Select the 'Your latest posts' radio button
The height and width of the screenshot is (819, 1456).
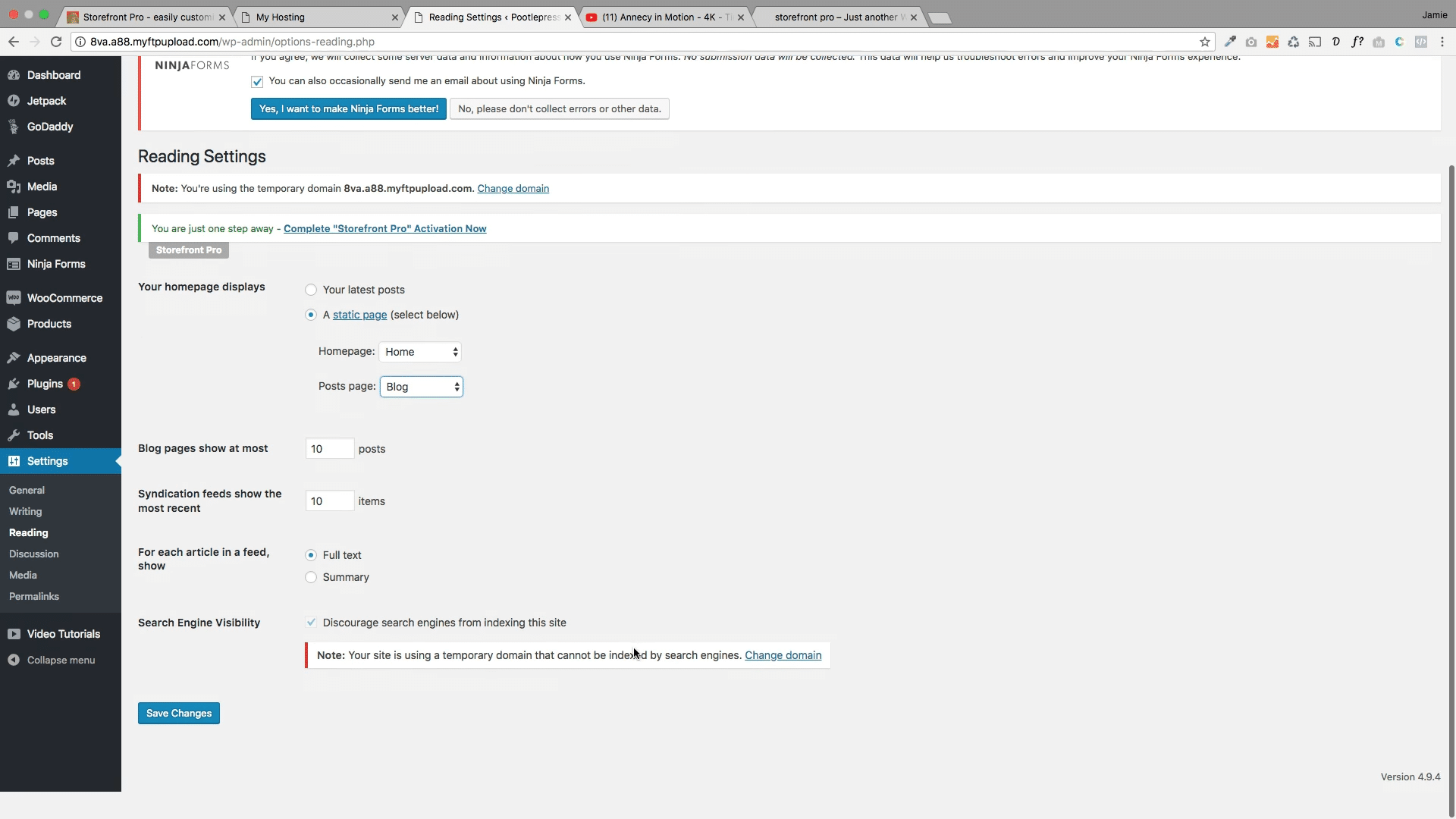click(x=311, y=290)
